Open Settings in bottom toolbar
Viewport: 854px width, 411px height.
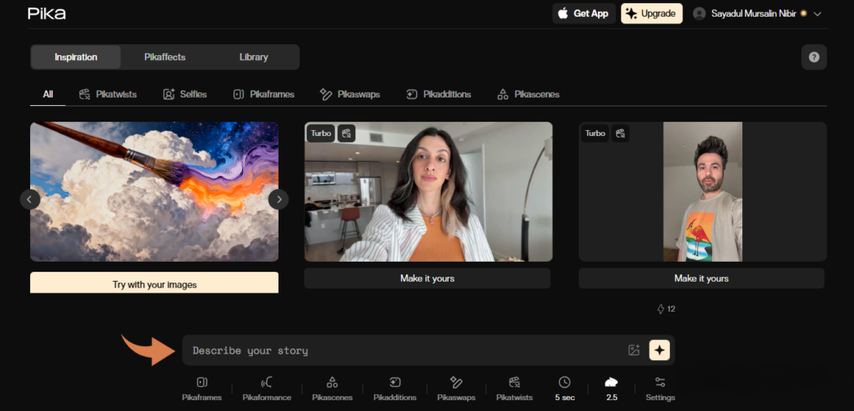[660, 388]
